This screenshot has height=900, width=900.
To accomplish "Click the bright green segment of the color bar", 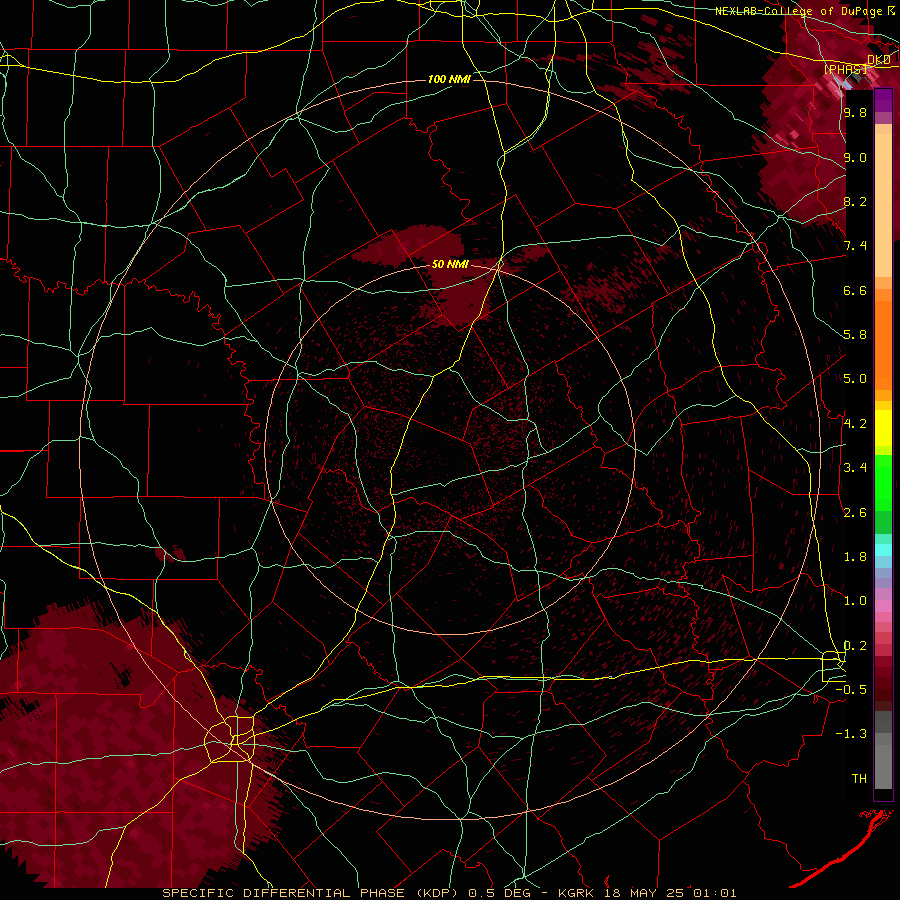I will 883,482.
